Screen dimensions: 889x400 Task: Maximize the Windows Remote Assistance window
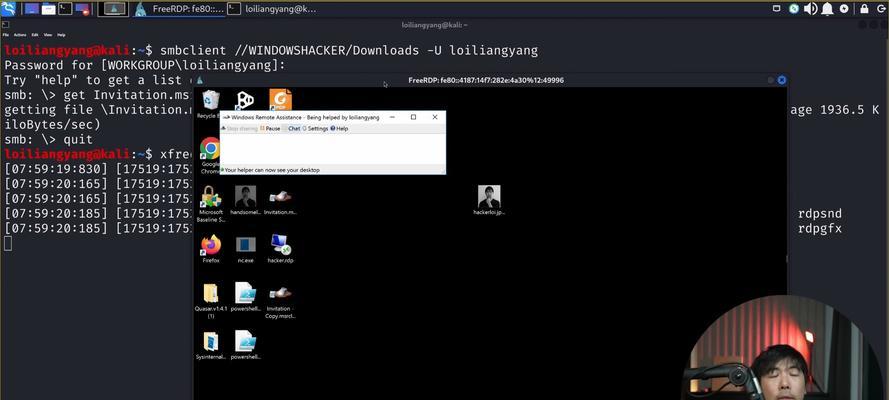(x=413, y=117)
